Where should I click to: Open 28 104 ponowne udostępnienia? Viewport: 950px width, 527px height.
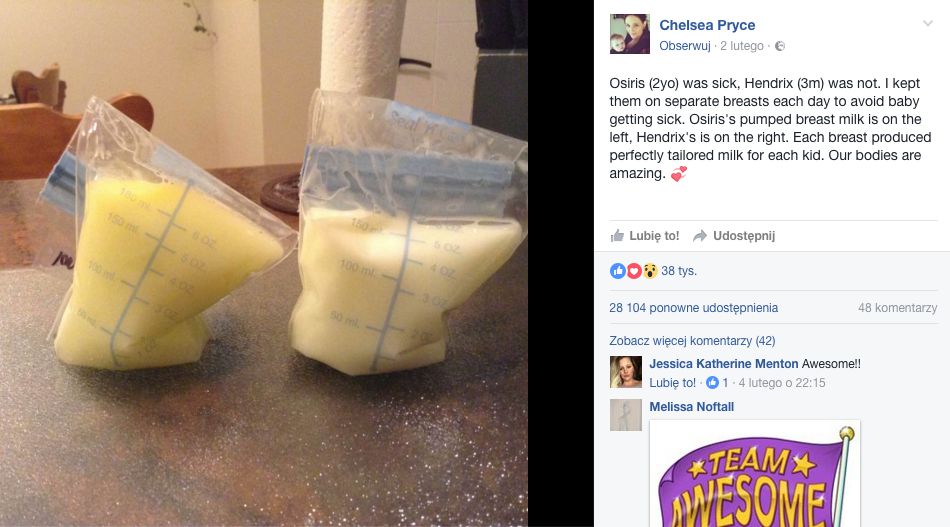(x=694, y=308)
